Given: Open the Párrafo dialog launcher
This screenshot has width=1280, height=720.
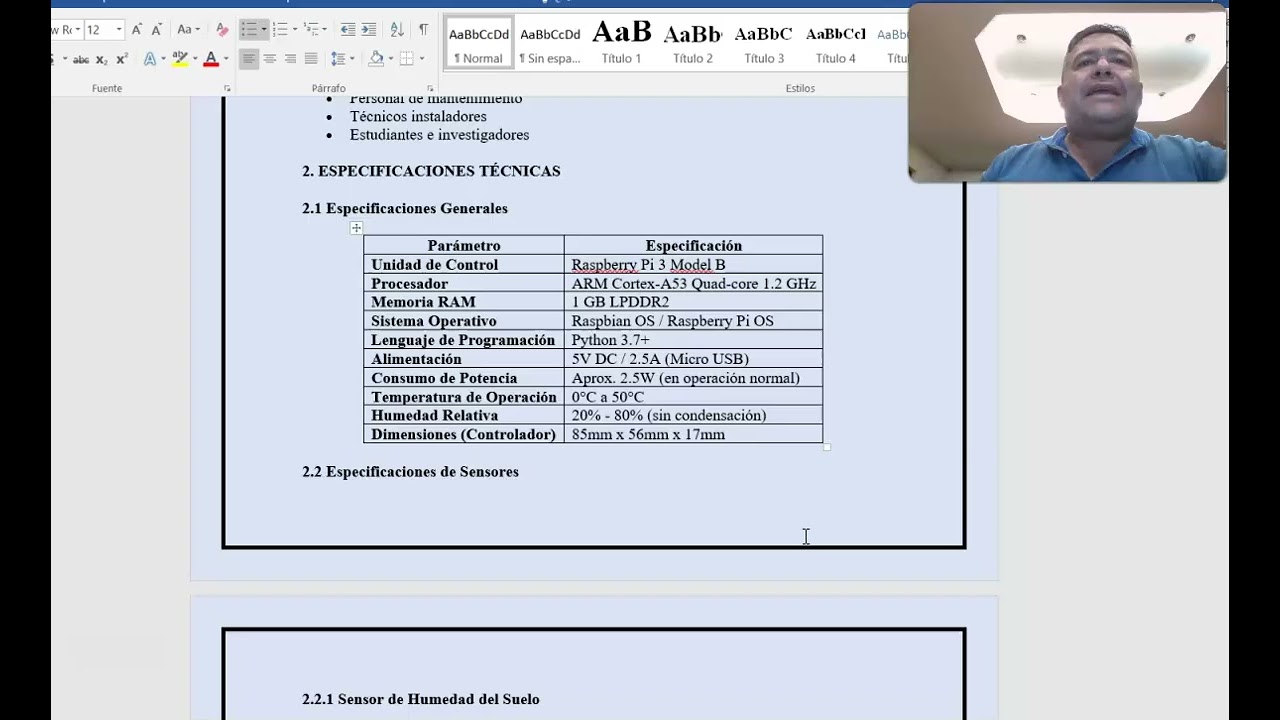Looking at the screenshot, I should click(x=431, y=88).
